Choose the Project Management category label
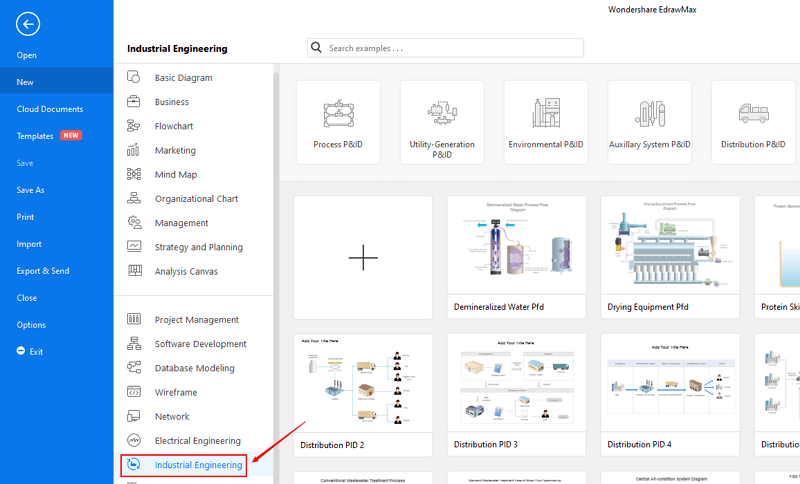This screenshot has height=484, width=800. click(x=197, y=320)
